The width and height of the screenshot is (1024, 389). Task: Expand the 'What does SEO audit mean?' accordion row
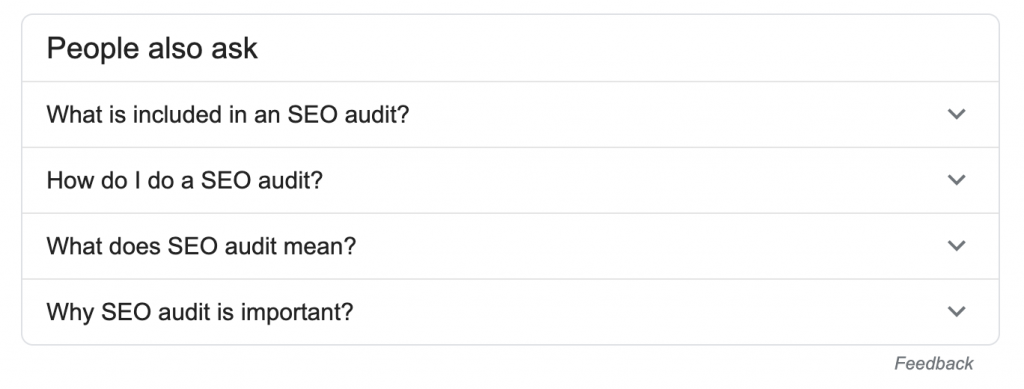point(511,246)
